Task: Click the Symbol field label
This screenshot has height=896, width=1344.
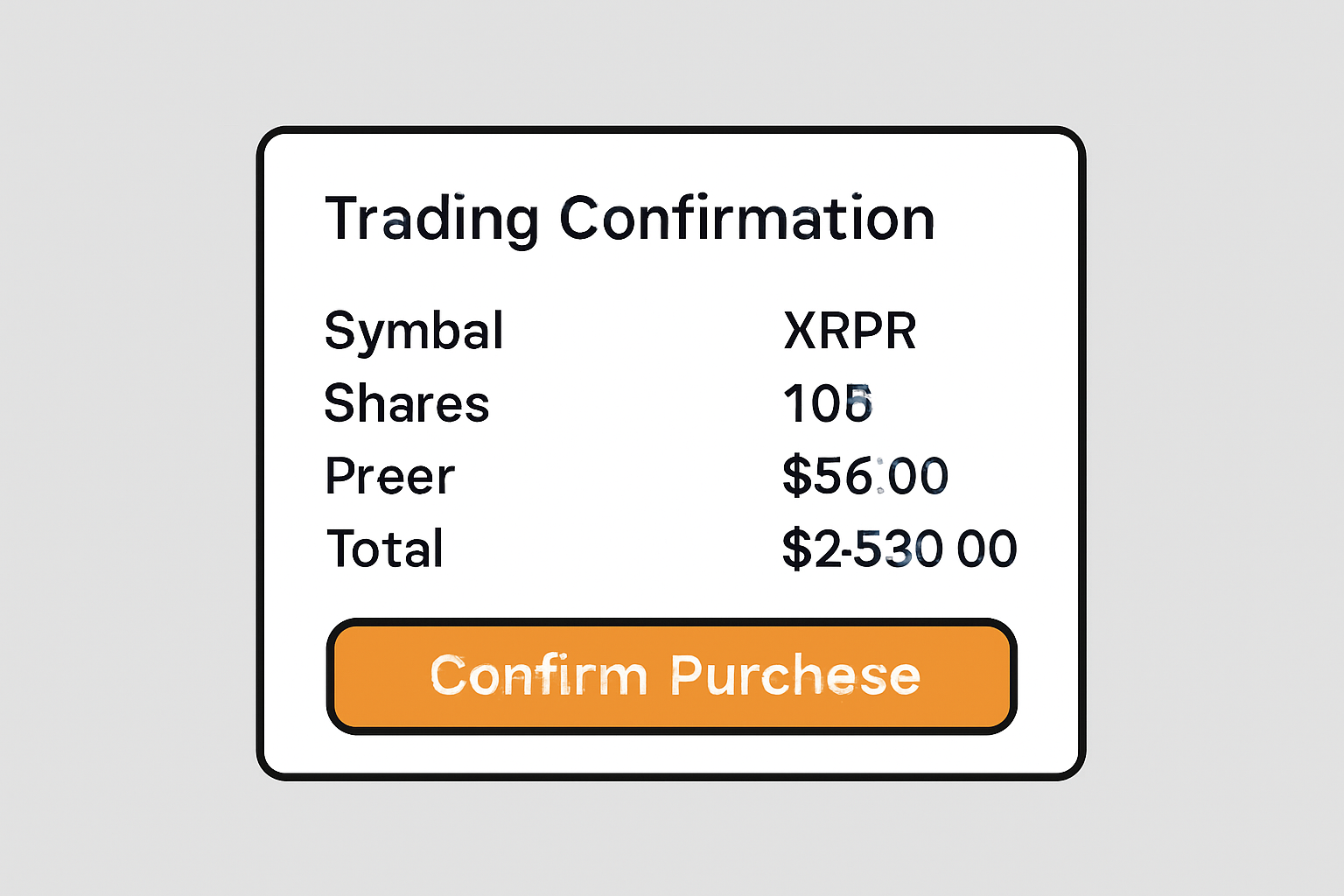Action: click(414, 331)
